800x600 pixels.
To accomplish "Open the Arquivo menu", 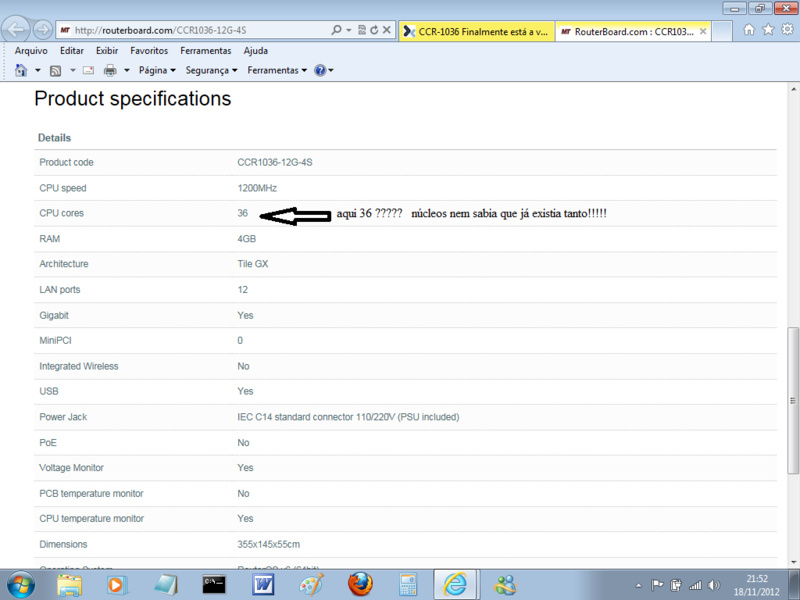I will (31, 51).
